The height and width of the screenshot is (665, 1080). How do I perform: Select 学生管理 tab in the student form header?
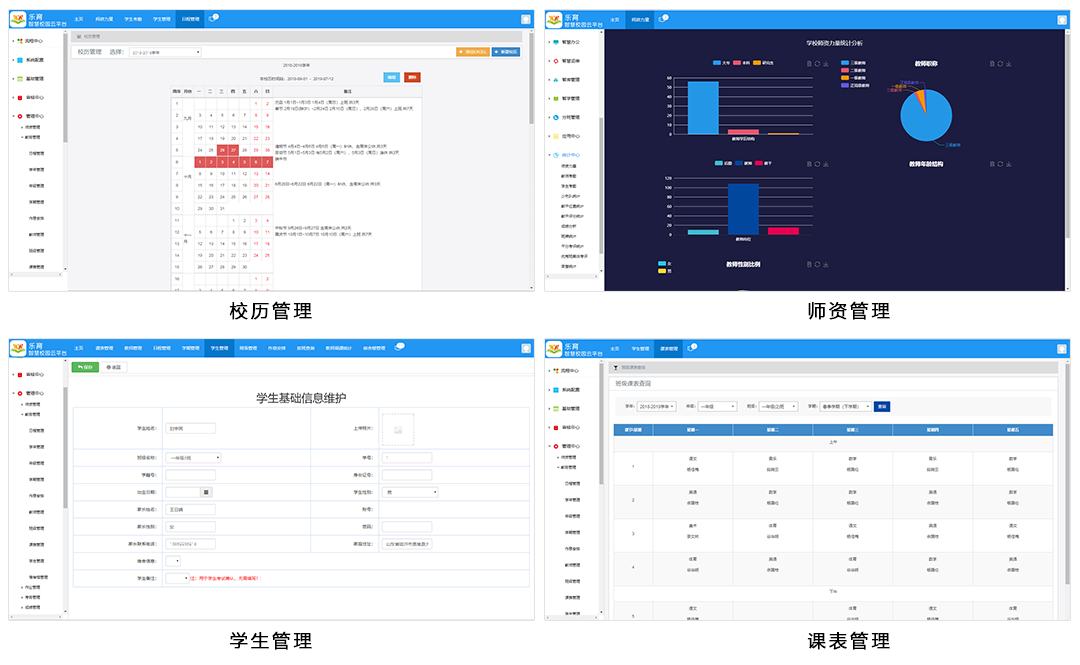[219, 348]
